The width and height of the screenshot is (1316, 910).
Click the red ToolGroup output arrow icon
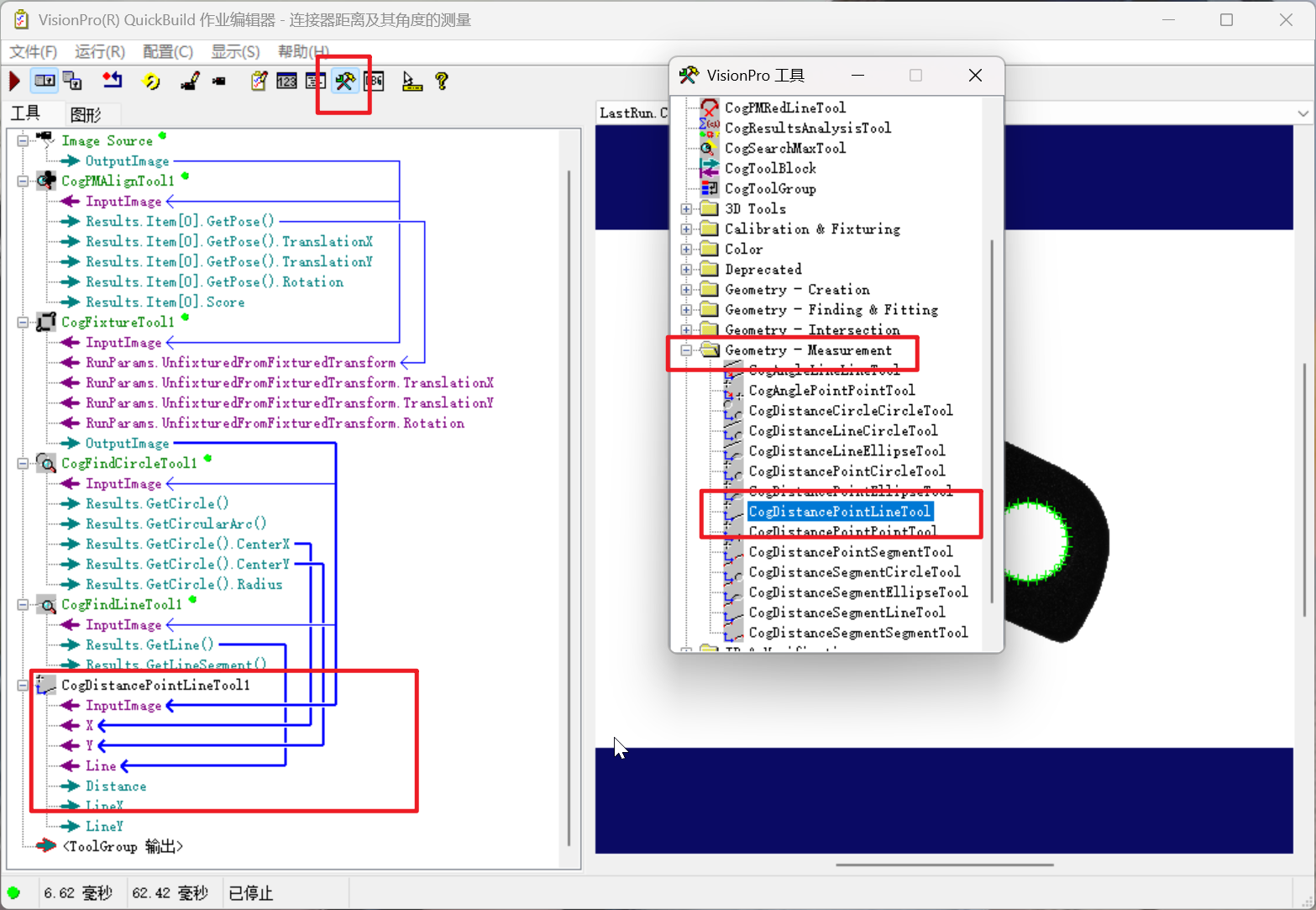pos(46,846)
